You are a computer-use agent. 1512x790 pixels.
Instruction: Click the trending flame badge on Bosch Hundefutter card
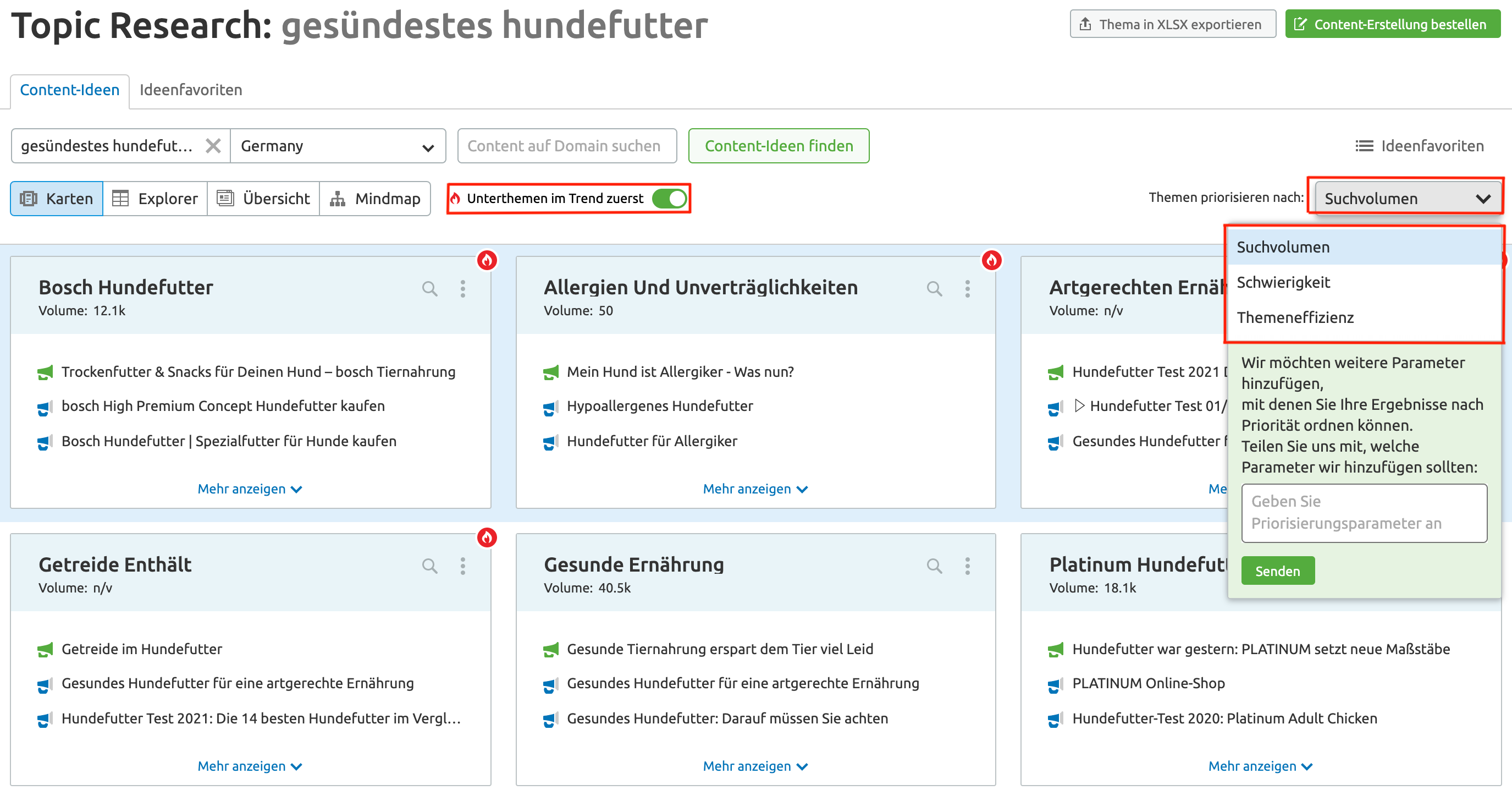pyautogui.click(x=487, y=260)
